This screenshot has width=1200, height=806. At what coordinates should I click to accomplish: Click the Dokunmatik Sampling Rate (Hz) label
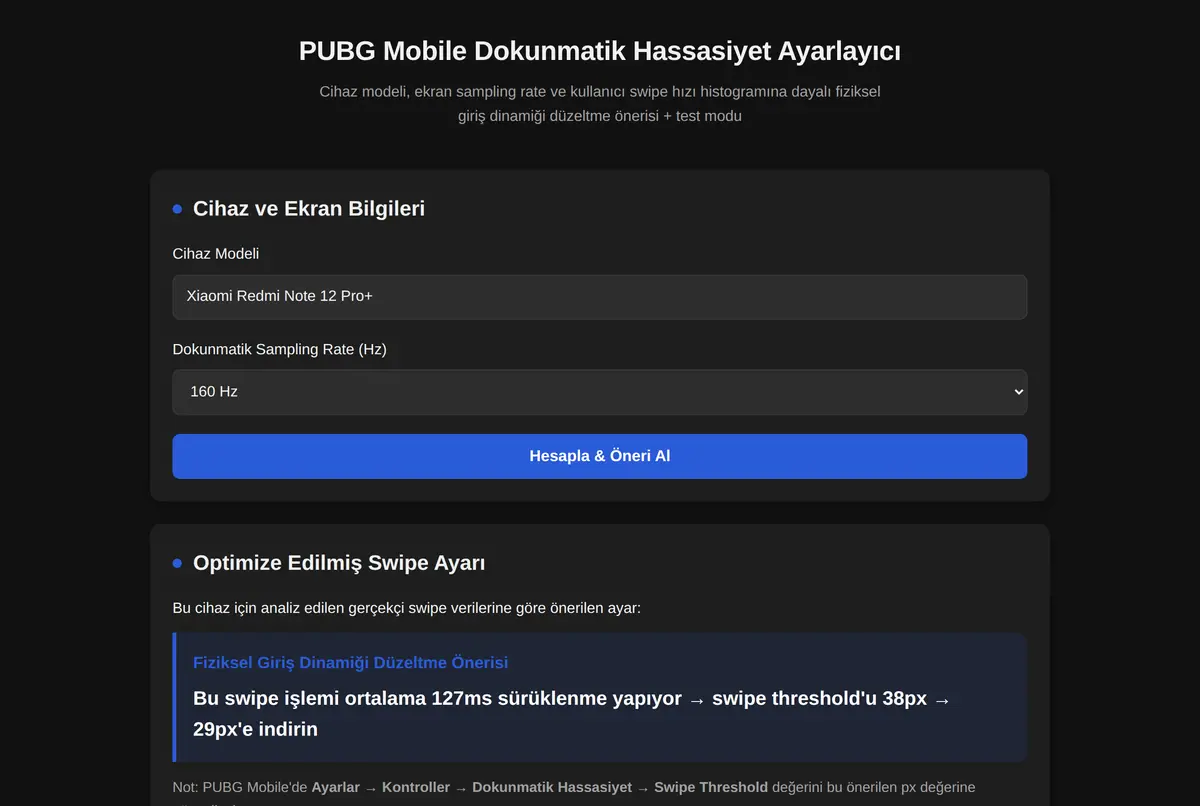click(x=280, y=349)
